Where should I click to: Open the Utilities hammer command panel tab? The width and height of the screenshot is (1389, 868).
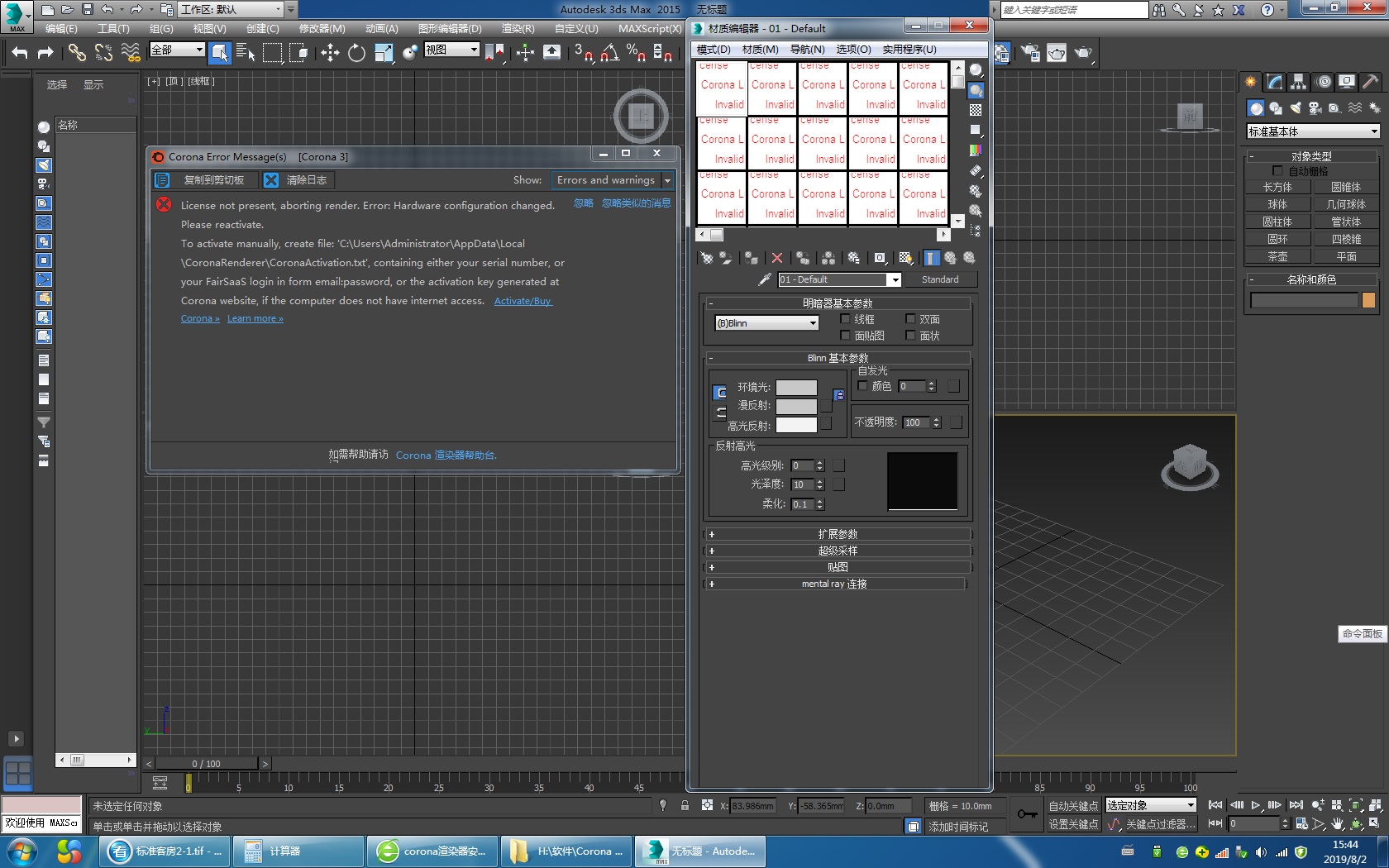pyautogui.click(x=1371, y=81)
